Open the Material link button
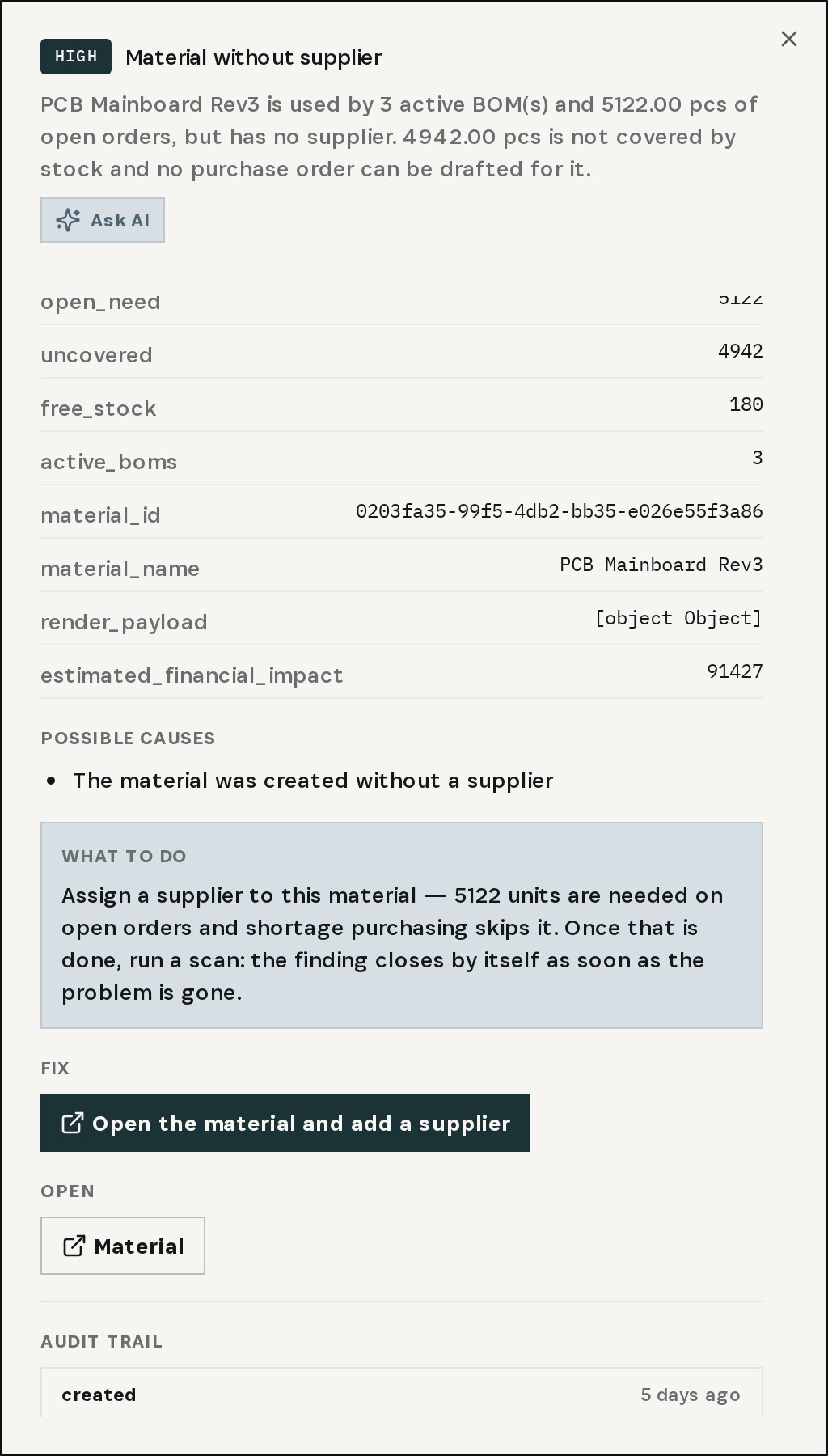This screenshot has height=1456, width=828. 123,1246
